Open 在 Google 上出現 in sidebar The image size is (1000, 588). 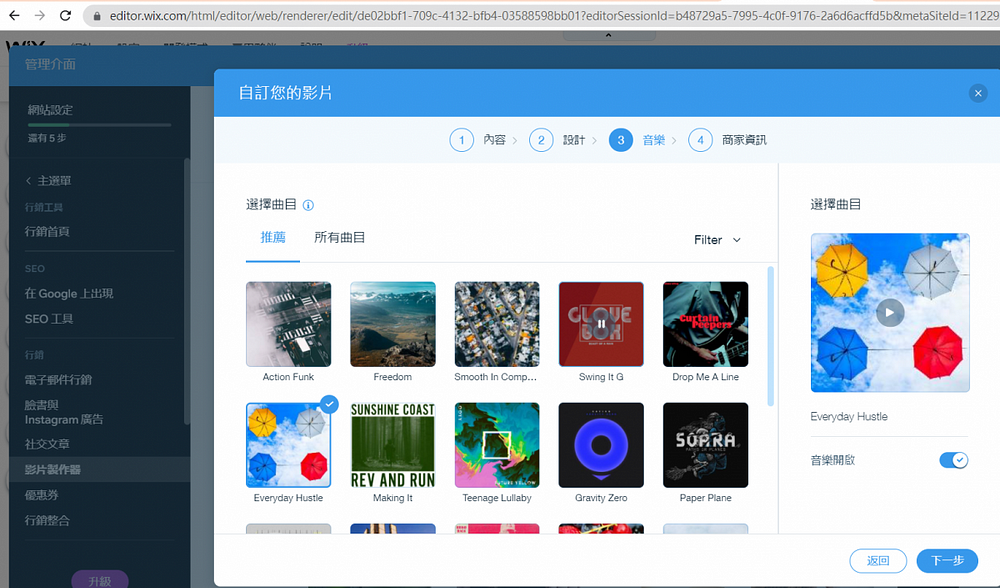point(69,293)
